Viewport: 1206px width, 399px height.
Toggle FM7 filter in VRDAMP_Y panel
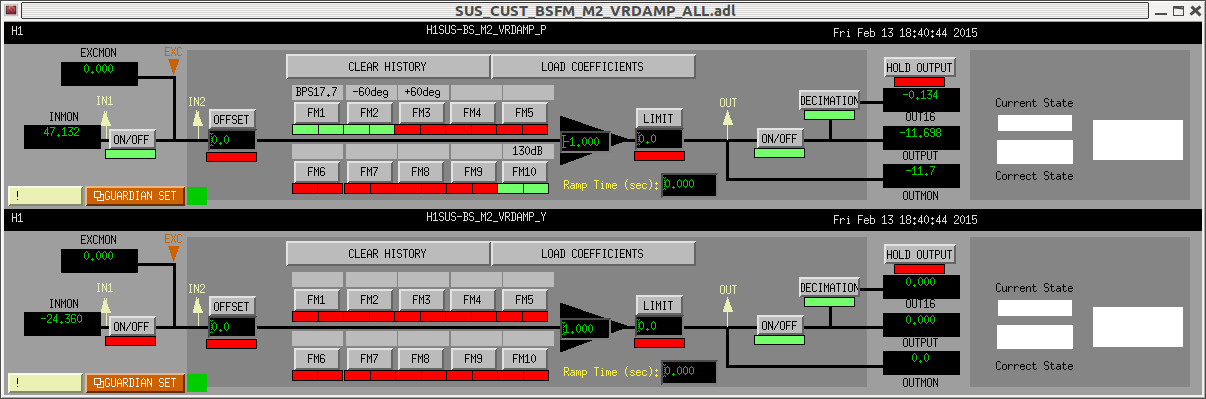[x=369, y=358]
